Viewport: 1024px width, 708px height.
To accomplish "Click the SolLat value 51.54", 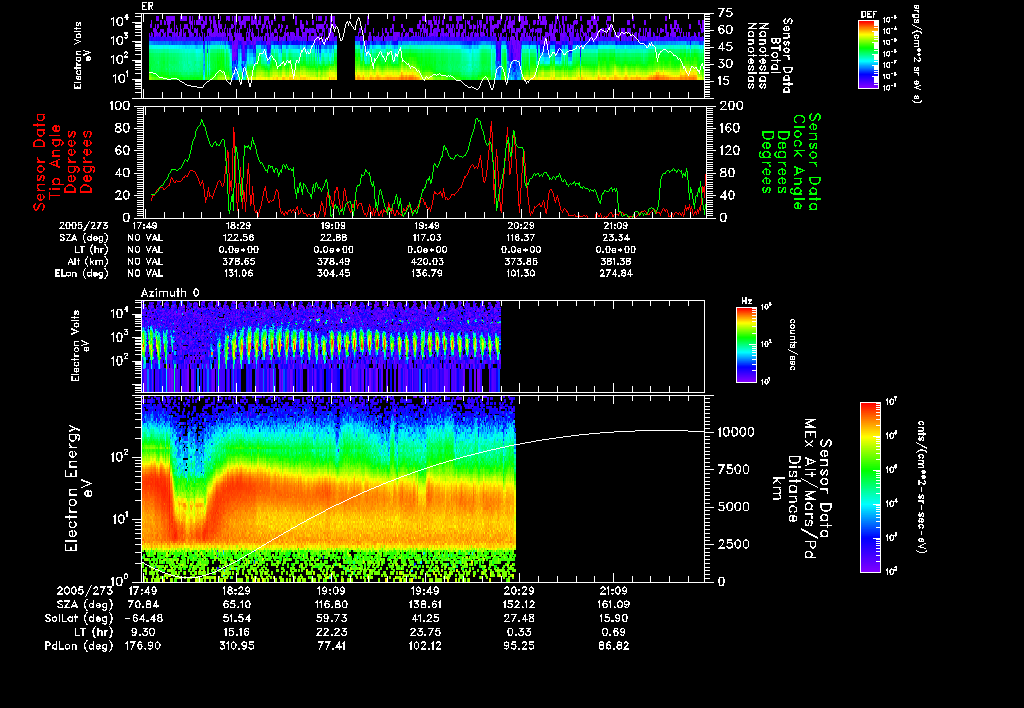I will pos(238,619).
